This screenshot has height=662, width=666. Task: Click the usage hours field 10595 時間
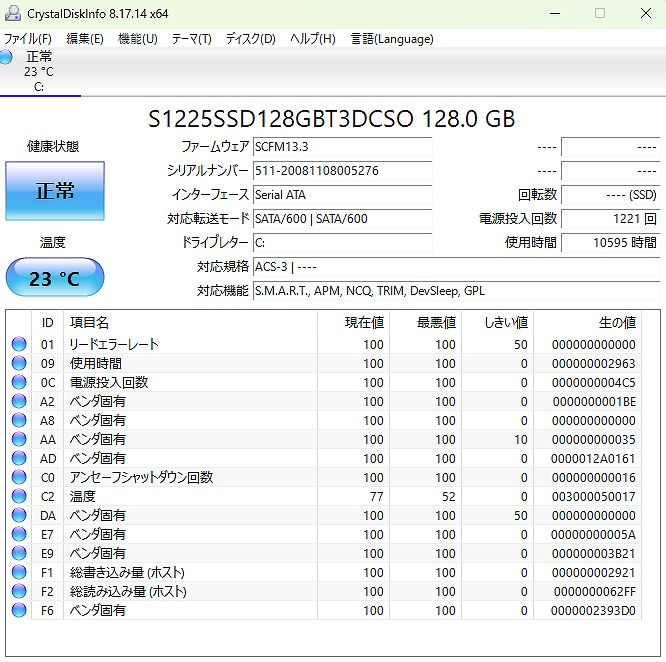[611, 243]
